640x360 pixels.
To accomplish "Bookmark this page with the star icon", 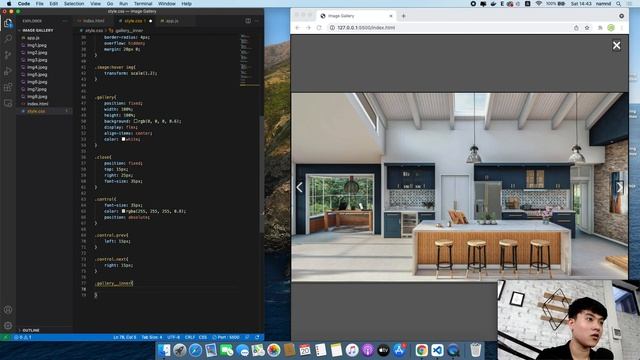I will click(587, 28).
